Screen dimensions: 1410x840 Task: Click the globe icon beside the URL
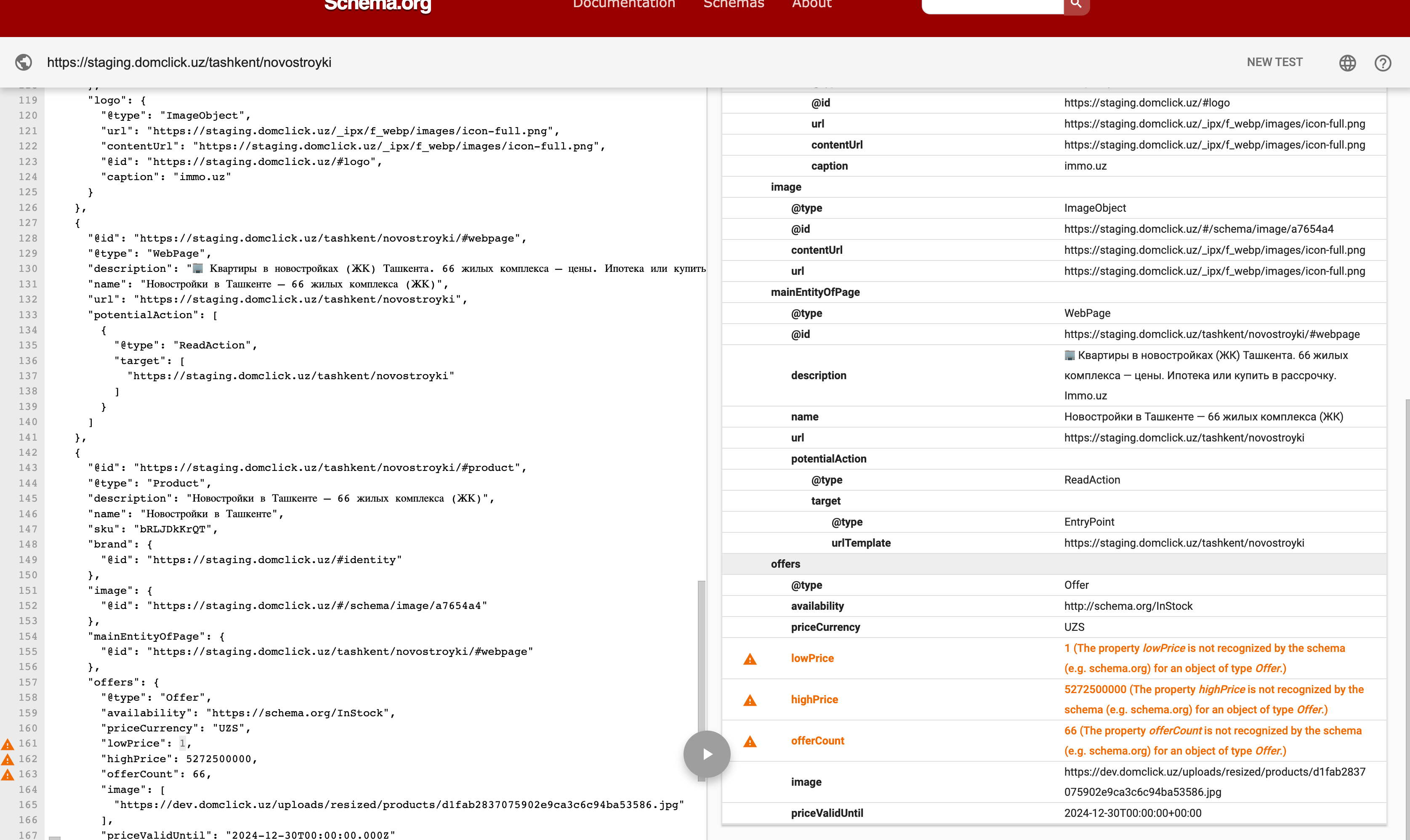(23, 62)
